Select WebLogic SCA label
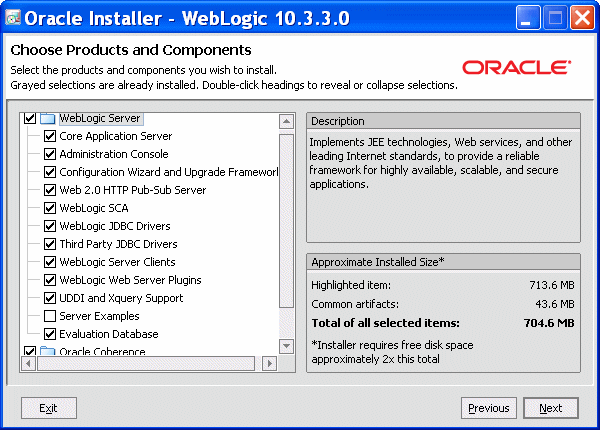Screen dimensions: 600x430 94,208
